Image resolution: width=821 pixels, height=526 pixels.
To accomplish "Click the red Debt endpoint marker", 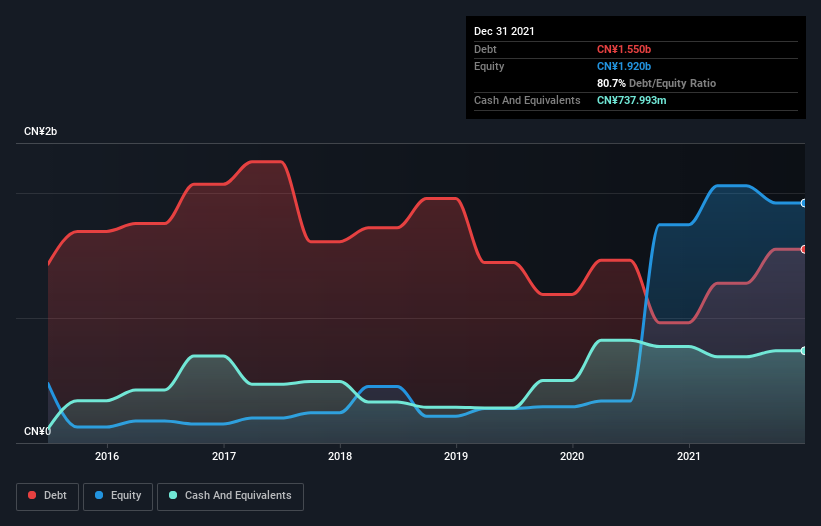I will coord(804,249).
